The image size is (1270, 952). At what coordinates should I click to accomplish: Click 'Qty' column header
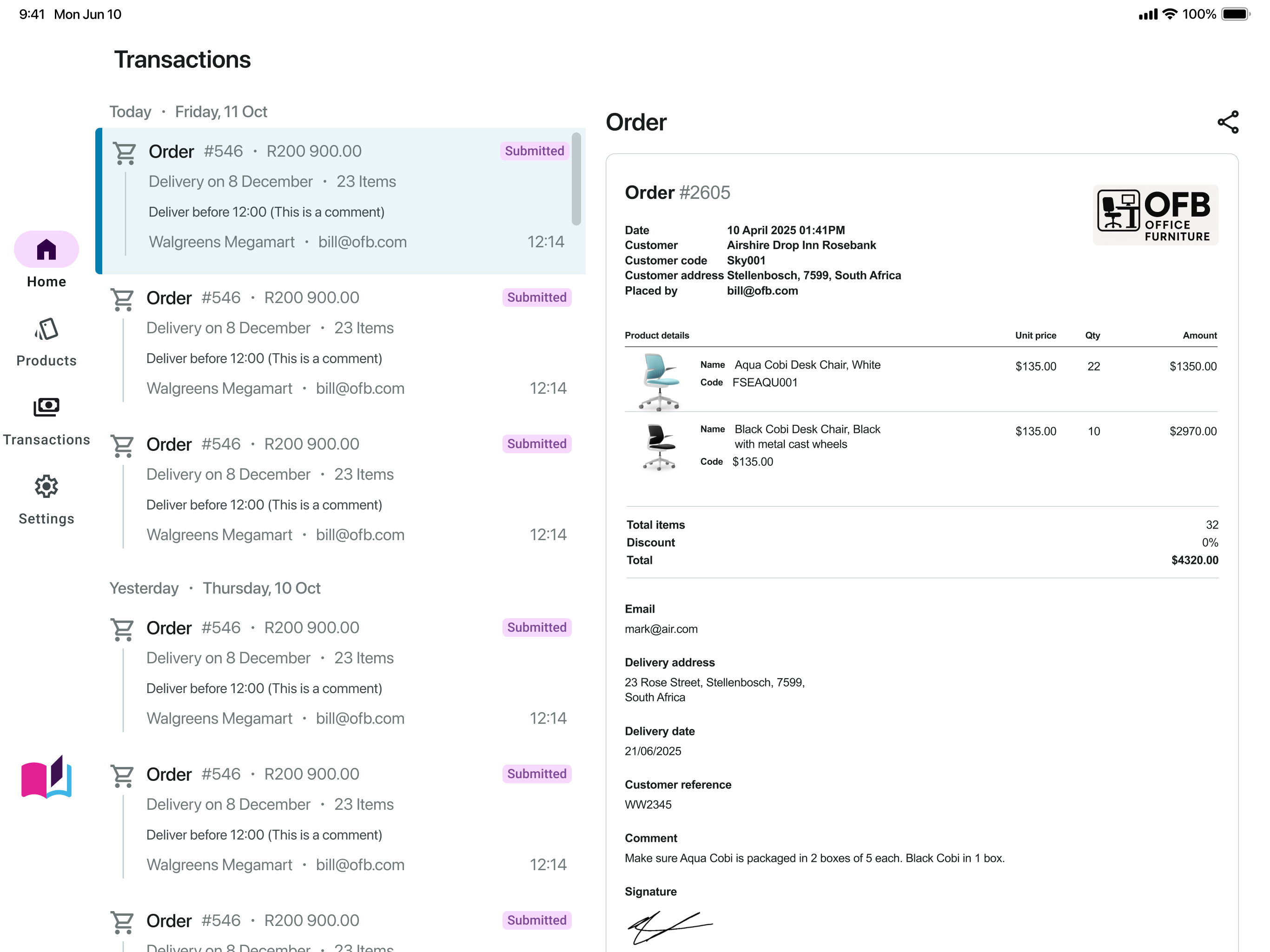[1092, 335]
